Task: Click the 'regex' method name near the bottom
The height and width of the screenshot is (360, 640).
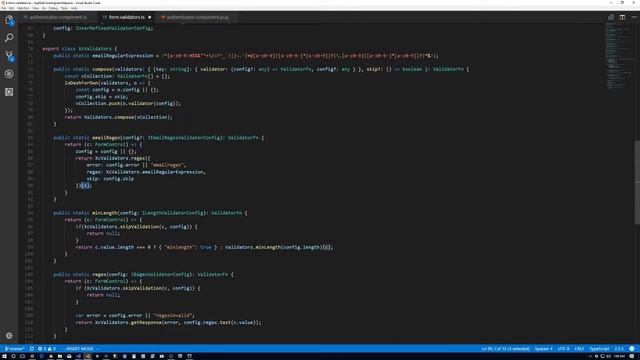Action: 99,274
